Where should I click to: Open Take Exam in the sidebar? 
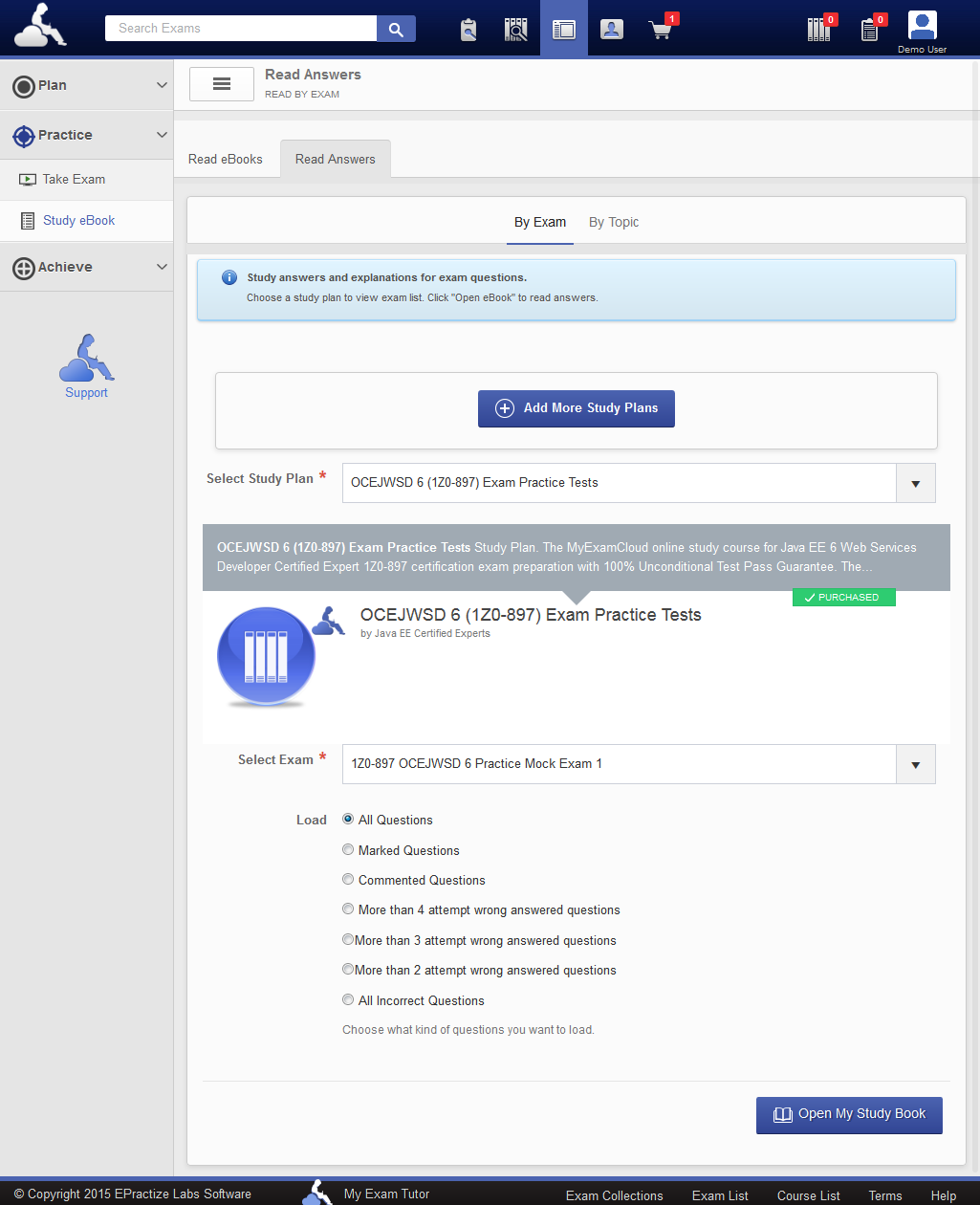[x=74, y=180]
